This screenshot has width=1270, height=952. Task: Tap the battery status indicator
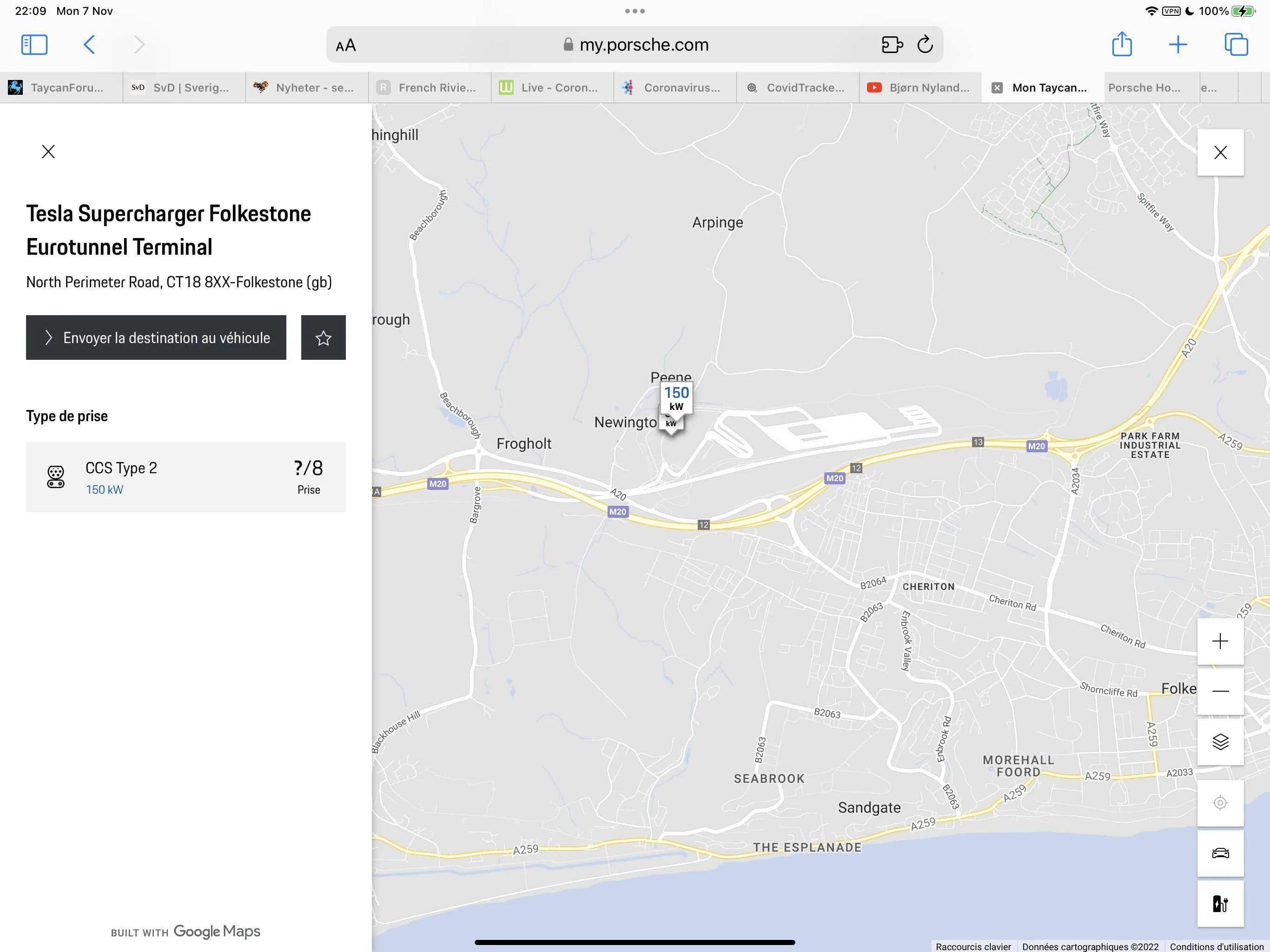[x=1244, y=11]
